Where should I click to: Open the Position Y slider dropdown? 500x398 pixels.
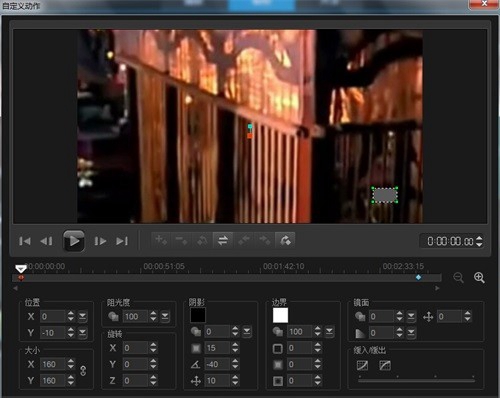82,333
